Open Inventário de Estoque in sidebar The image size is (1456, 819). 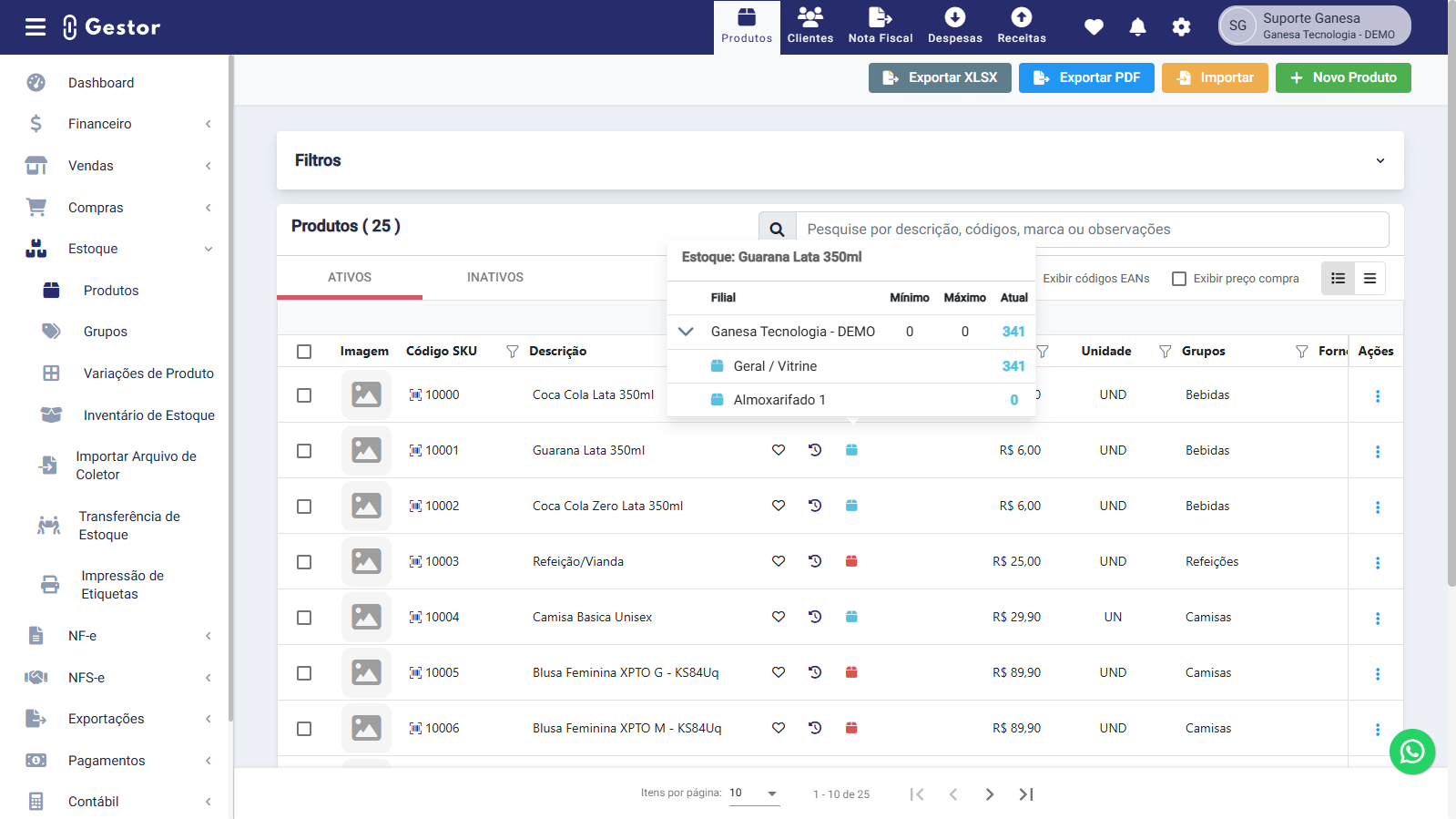coord(148,415)
